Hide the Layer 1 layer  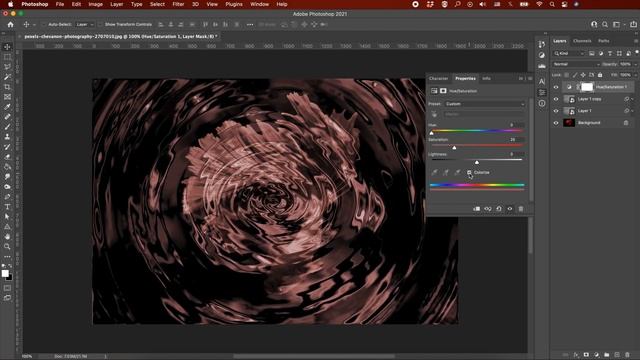click(556, 111)
